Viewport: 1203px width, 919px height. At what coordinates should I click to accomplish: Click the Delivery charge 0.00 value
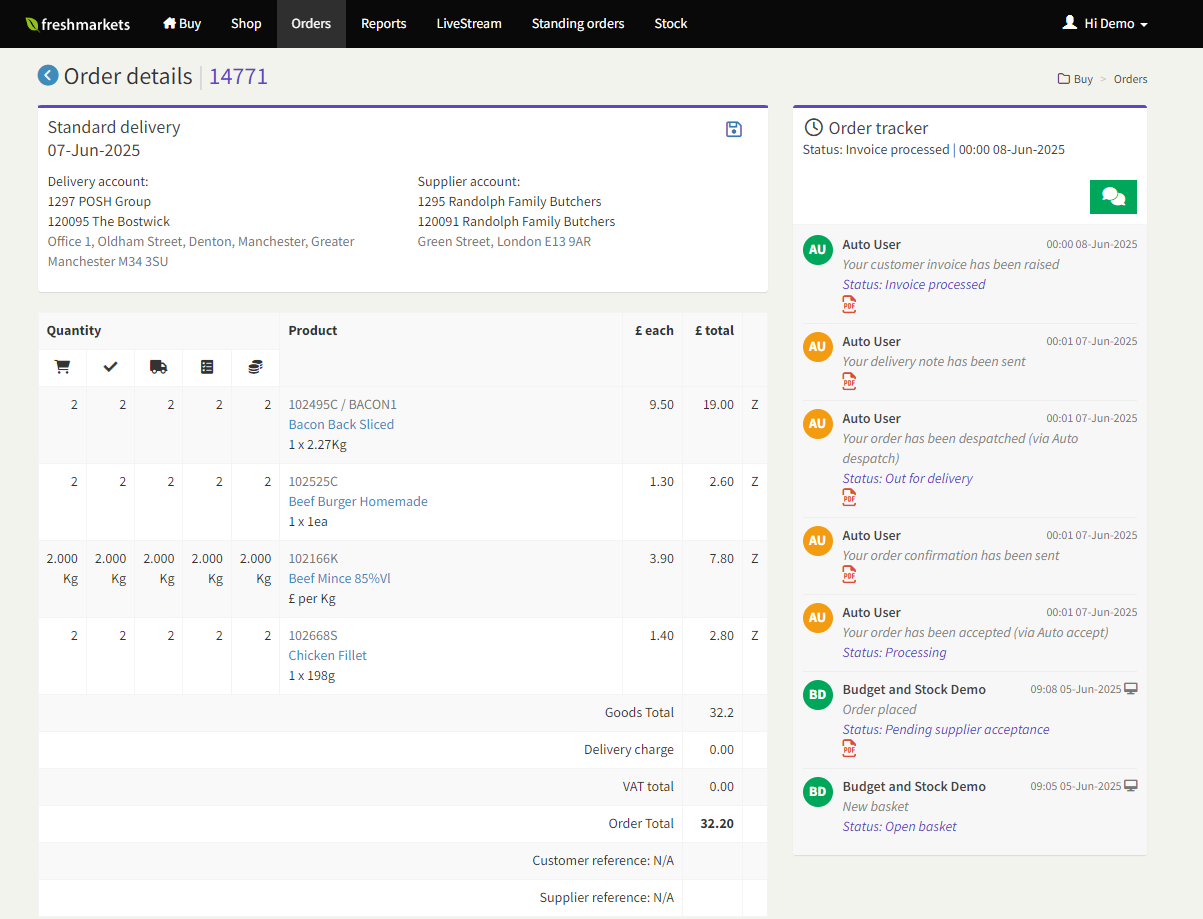click(x=721, y=750)
